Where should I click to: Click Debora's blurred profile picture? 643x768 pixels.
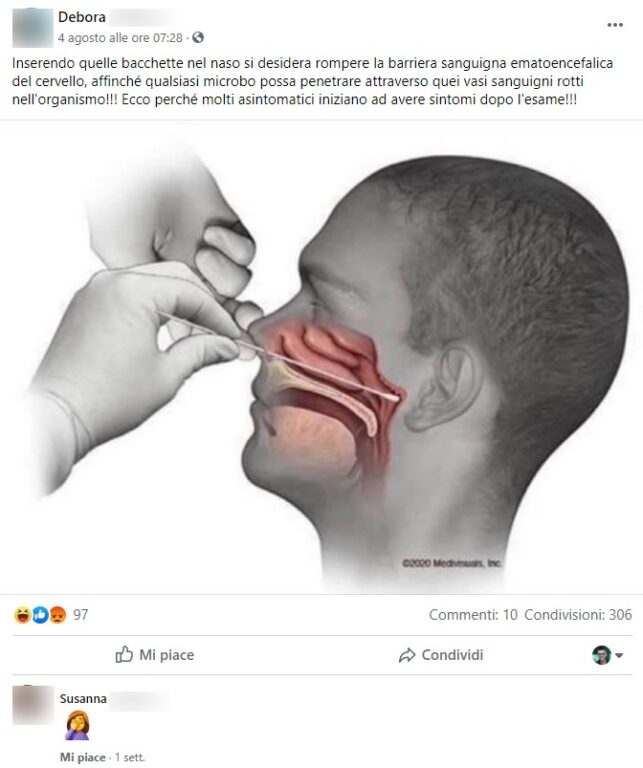coord(32,28)
